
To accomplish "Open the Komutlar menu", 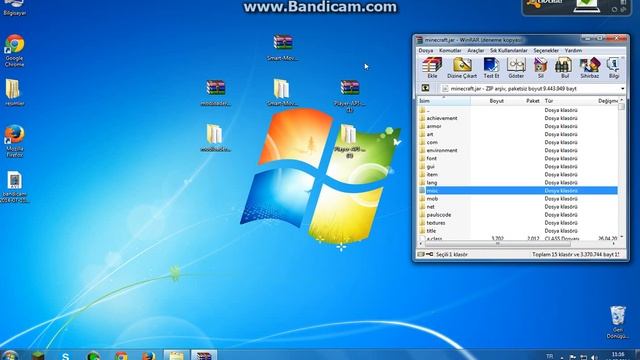I will click(x=450, y=51).
